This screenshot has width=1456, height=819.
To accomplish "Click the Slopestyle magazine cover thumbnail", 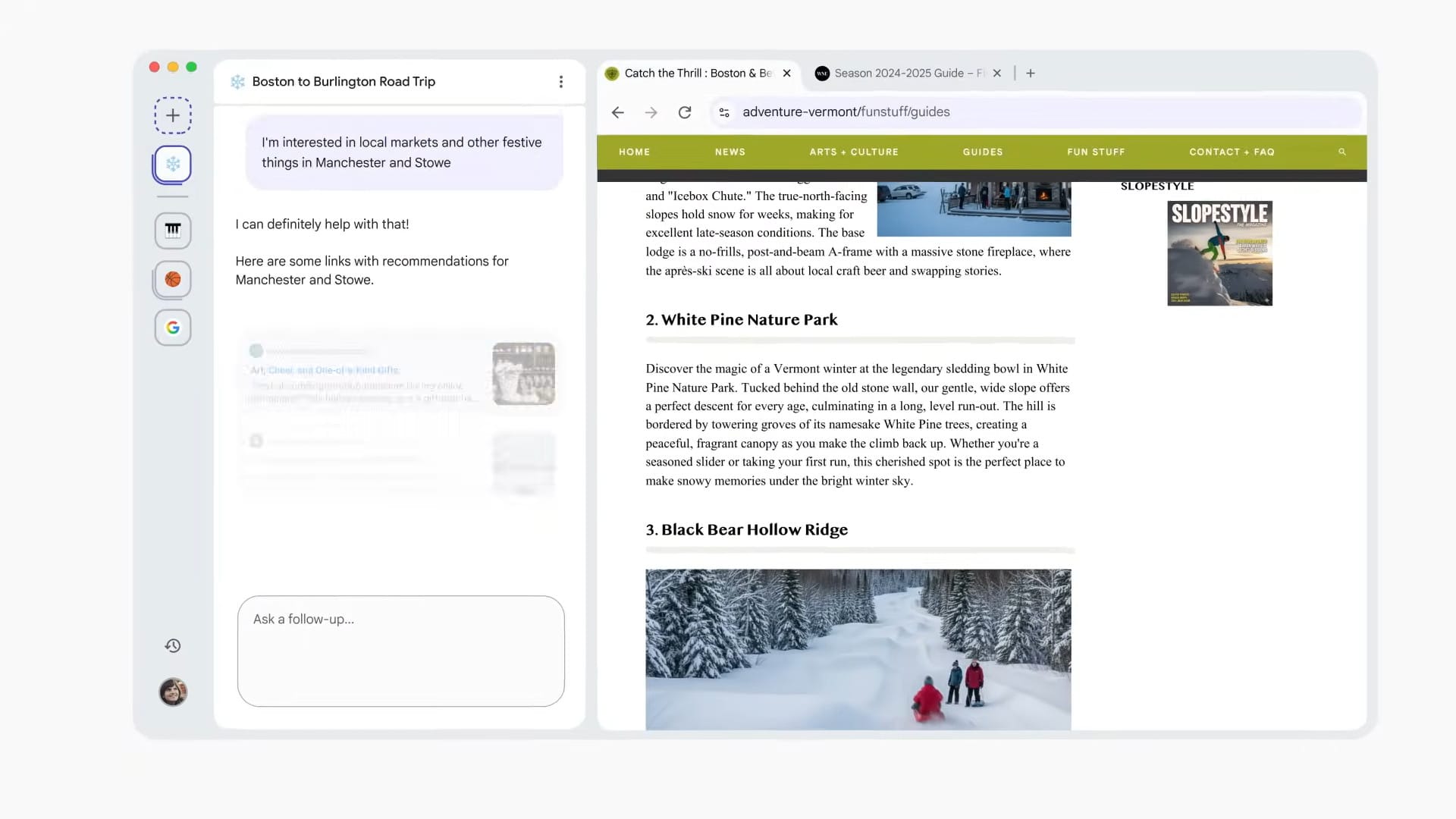I will tap(1219, 253).
